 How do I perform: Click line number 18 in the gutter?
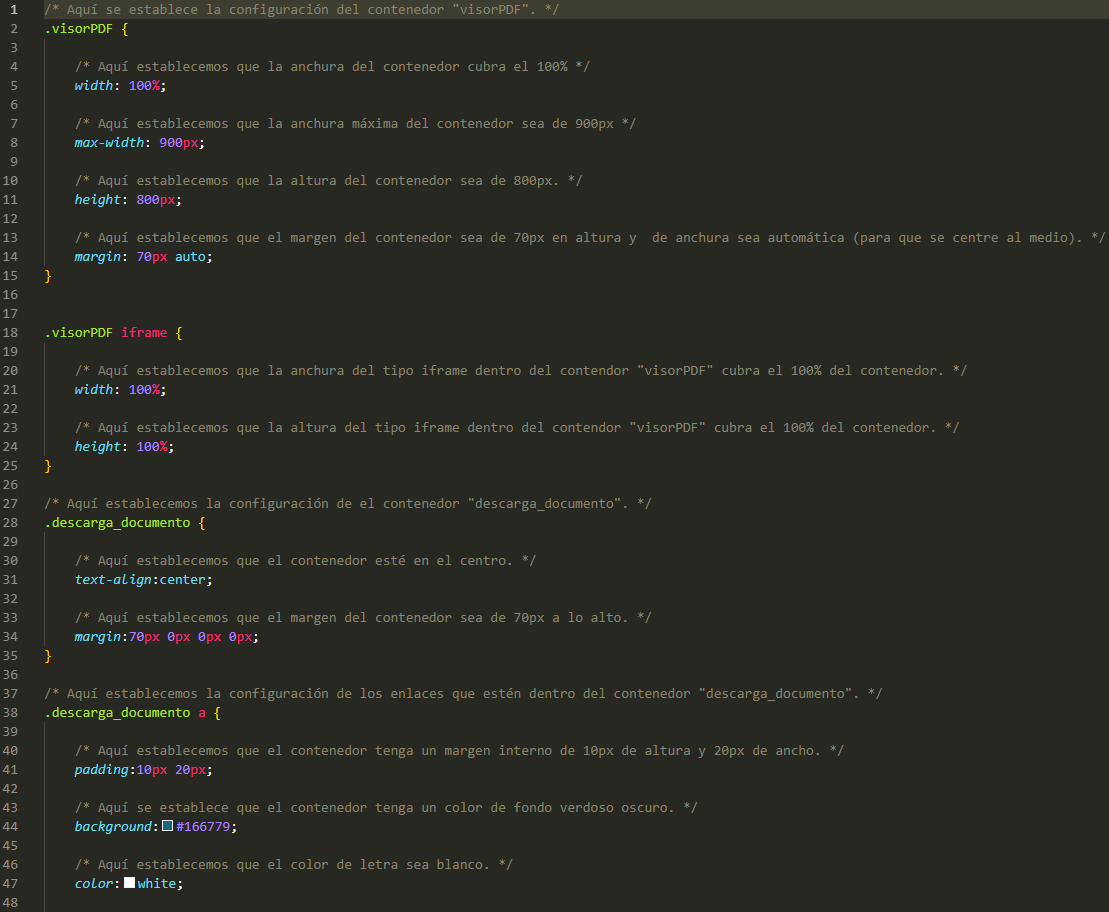coord(10,333)
